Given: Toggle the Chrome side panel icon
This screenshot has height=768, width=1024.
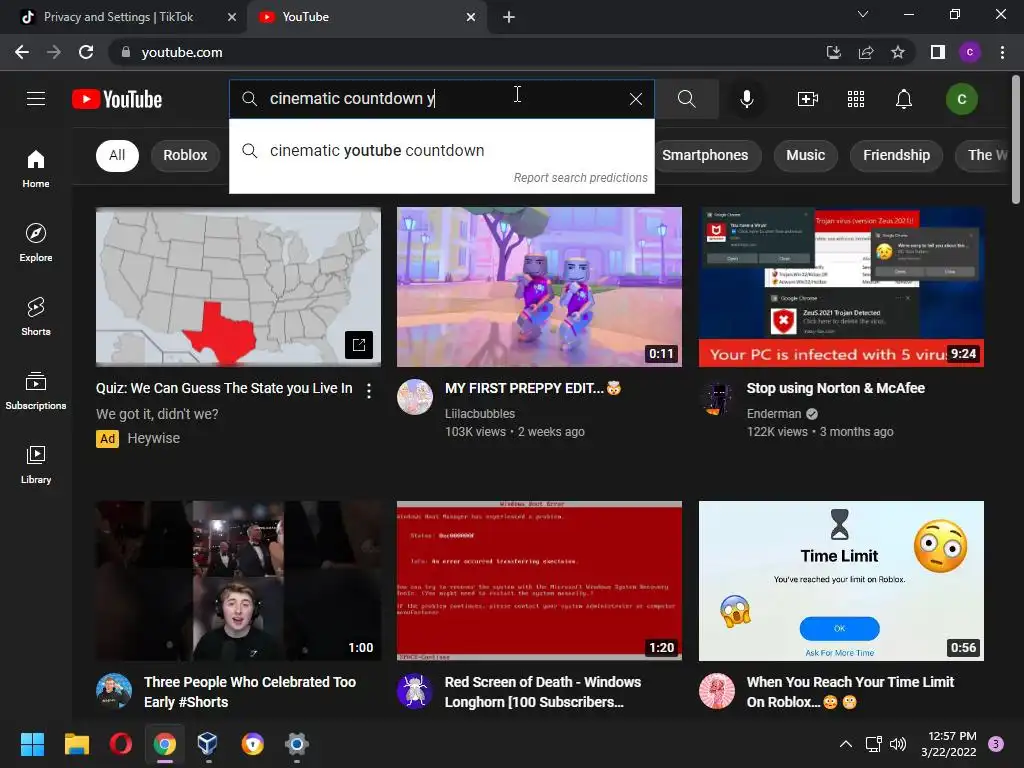Looking at the screenshot, I should 938,52.
